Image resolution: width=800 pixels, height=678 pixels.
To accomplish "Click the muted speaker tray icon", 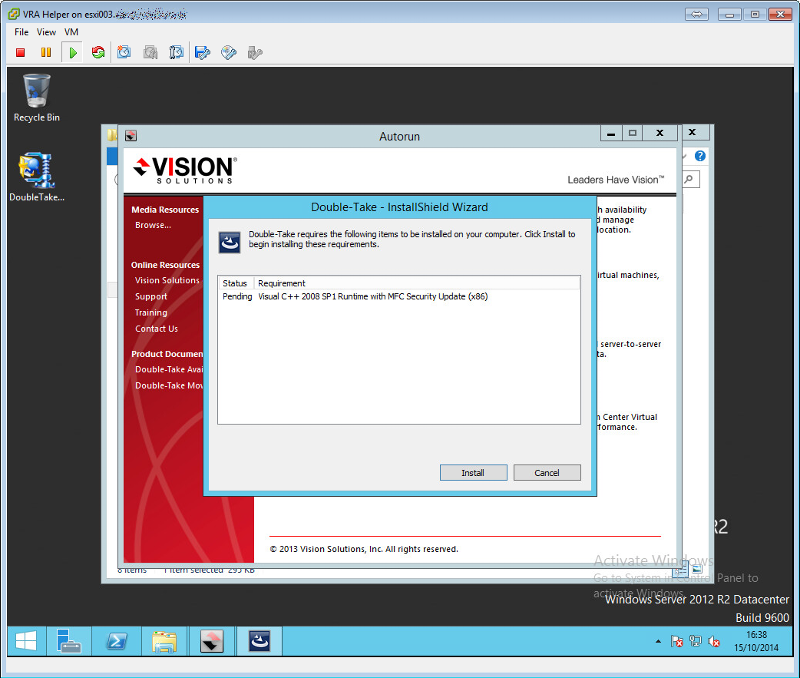I will (x=714, y=641).
